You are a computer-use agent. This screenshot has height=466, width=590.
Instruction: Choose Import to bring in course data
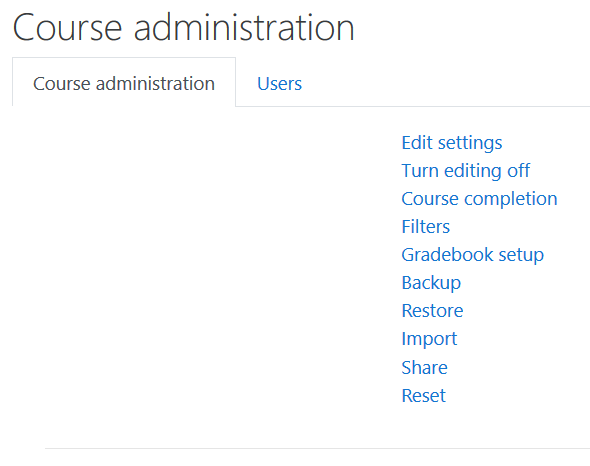[x=429, y=339]
